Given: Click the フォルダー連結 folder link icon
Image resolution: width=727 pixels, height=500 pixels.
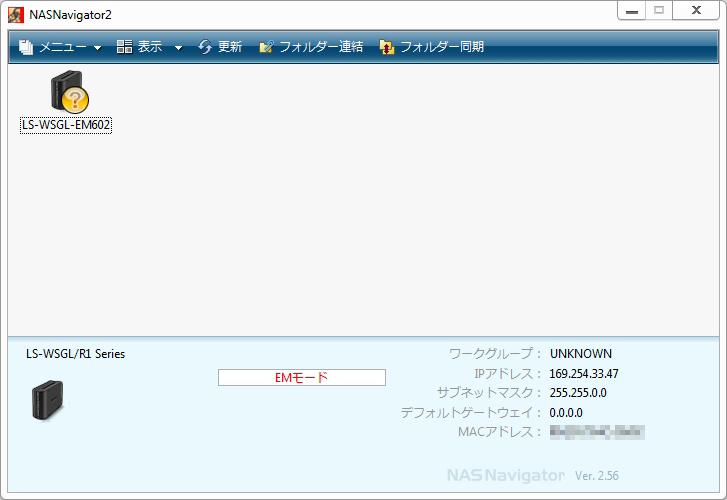Looking at the screenshot, I should (x=266, y=47).
